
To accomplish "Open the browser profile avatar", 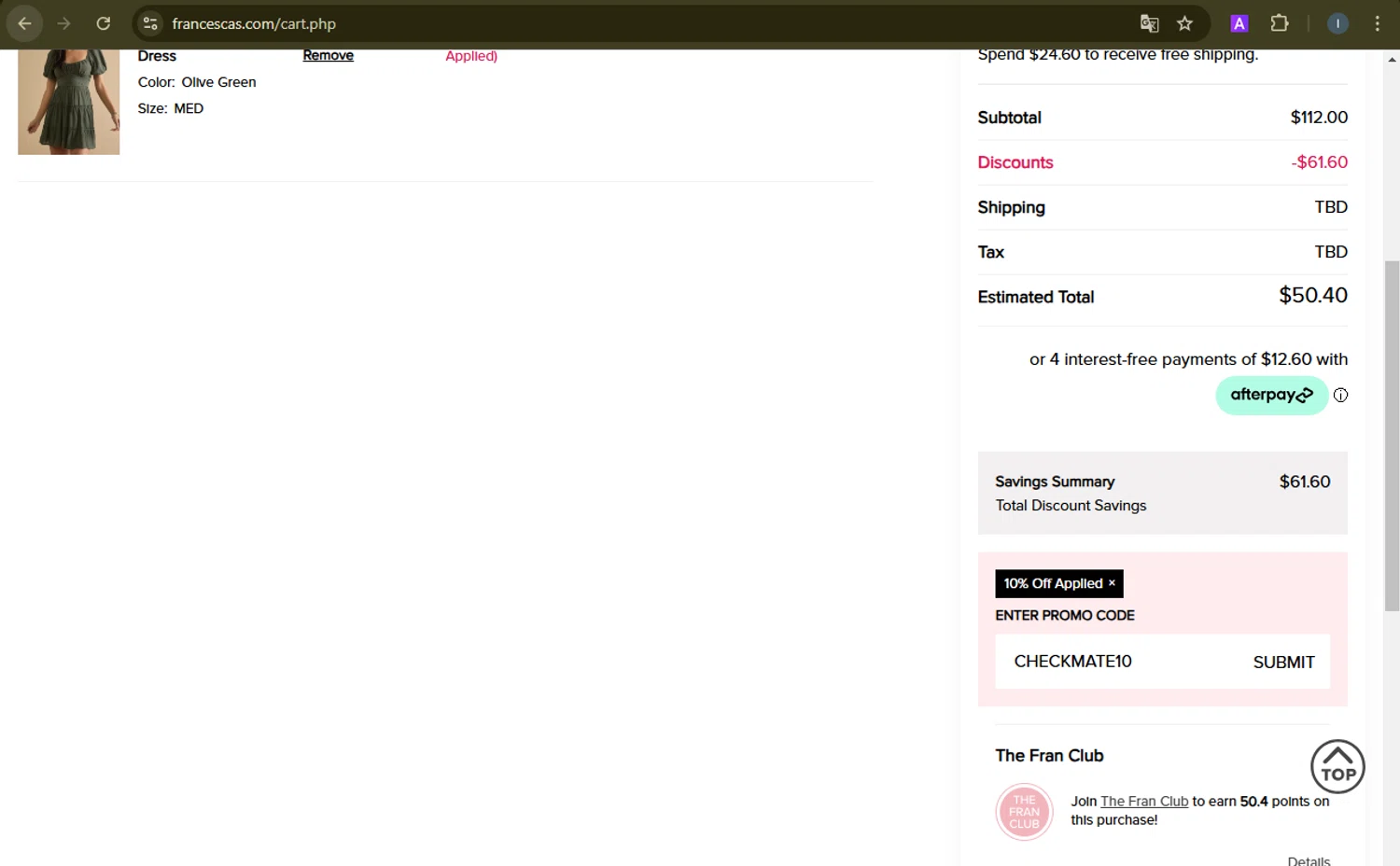I will [1337, 23].
